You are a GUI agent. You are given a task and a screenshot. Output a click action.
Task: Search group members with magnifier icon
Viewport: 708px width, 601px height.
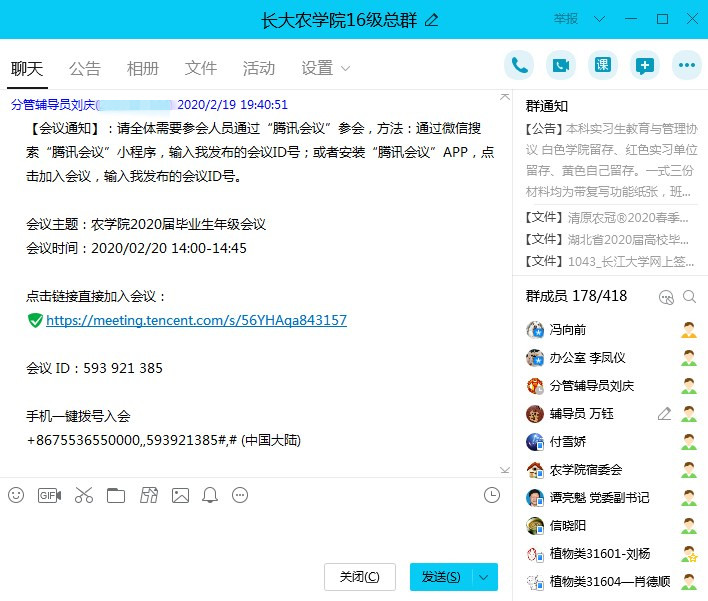click(689, 297)
